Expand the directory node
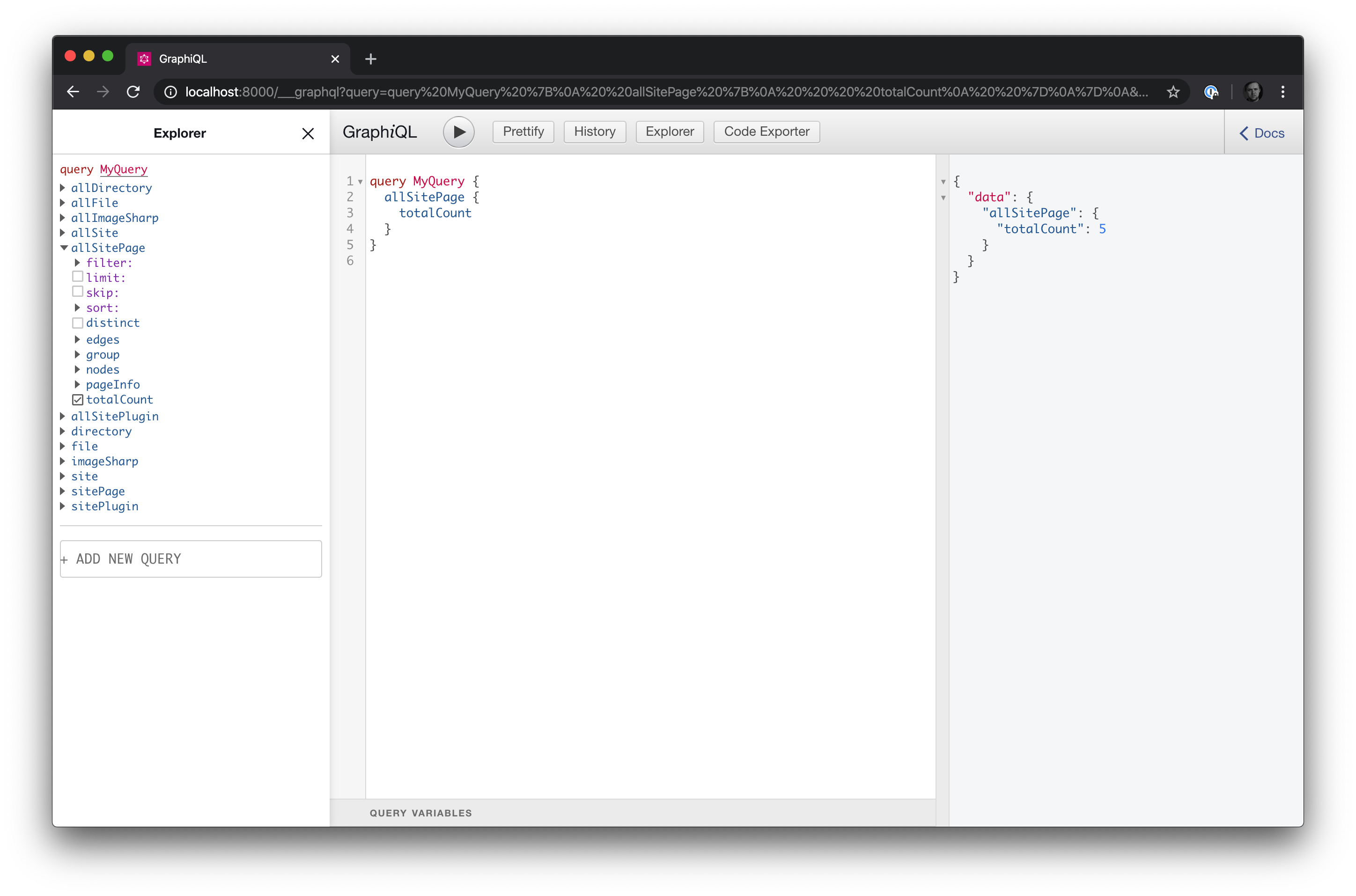Viewport: 1356px width, 896px height. (63, 431)
